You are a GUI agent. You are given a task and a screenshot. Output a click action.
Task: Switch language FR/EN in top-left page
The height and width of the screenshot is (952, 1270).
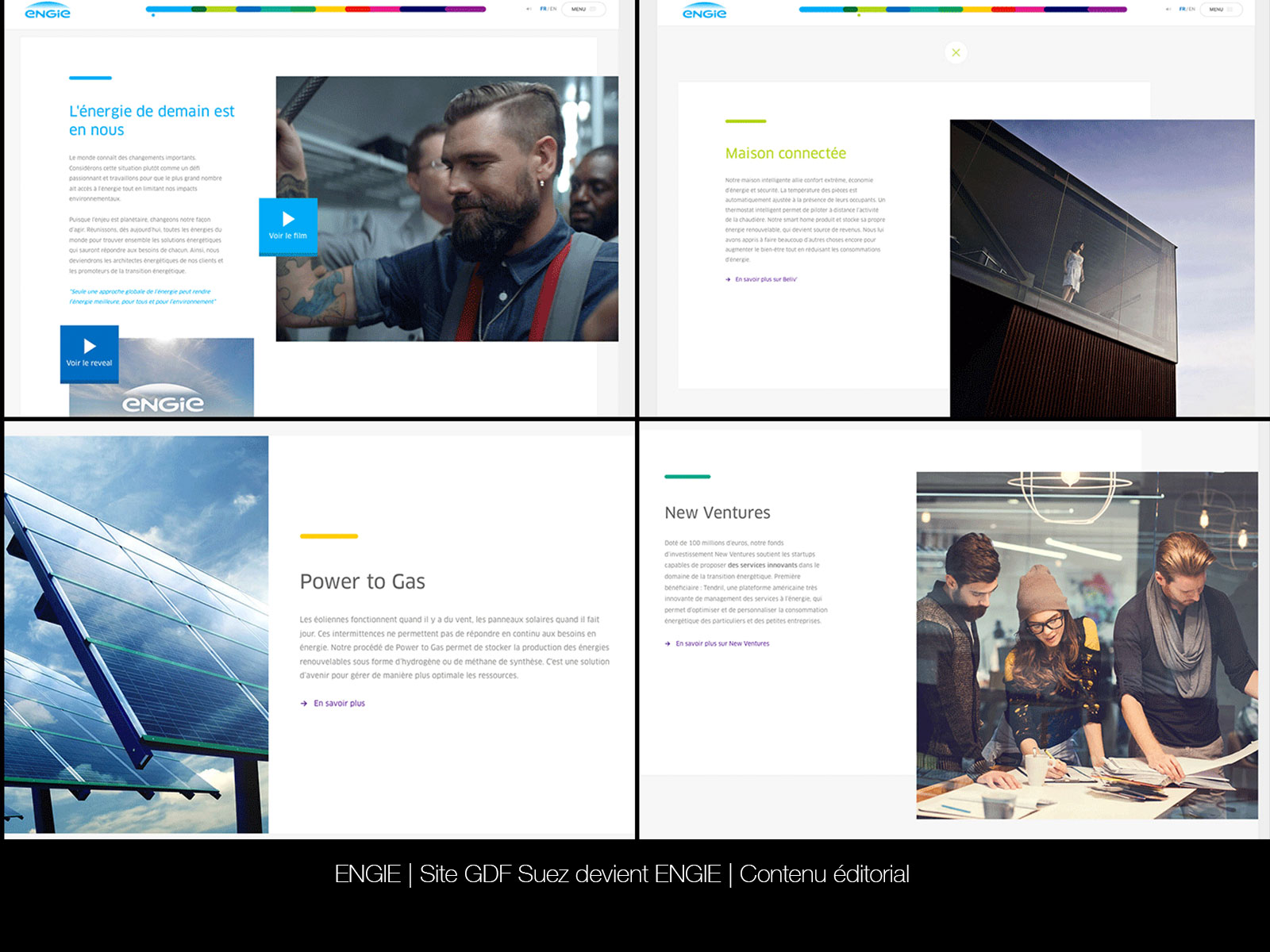[x=548, y=9]
